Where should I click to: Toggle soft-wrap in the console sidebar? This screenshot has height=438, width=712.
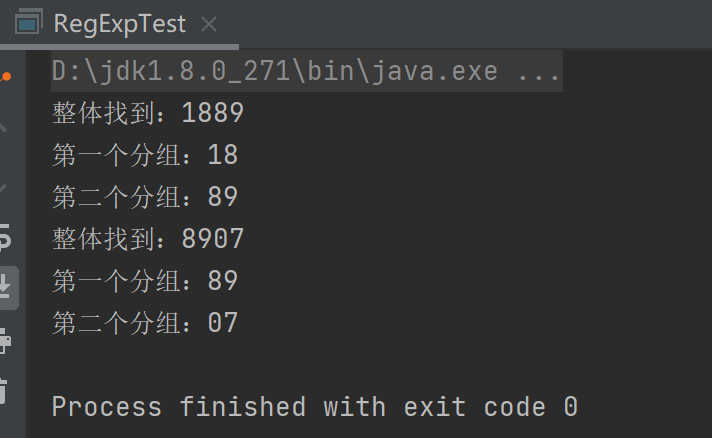click(x=5, y=238)
